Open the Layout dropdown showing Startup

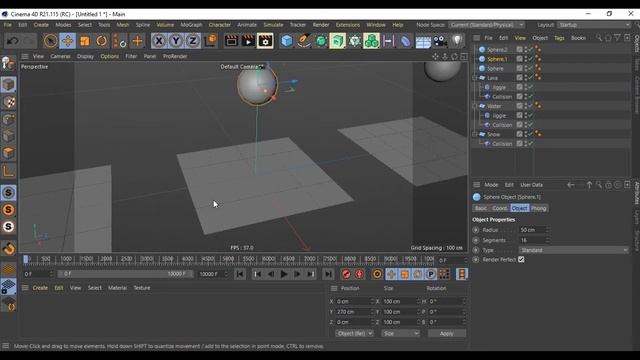point(594,25)
